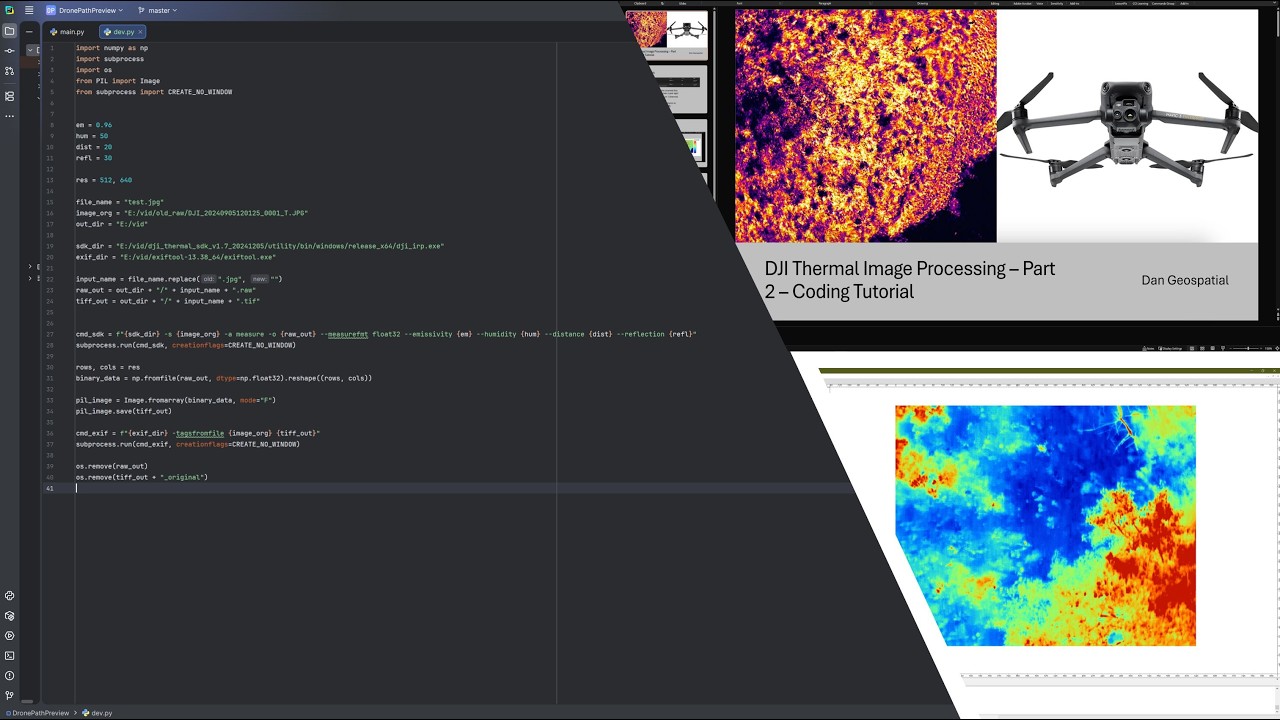Open the Git tool window
This screenshot has height=720, width=1280.
tap(9, 696)
